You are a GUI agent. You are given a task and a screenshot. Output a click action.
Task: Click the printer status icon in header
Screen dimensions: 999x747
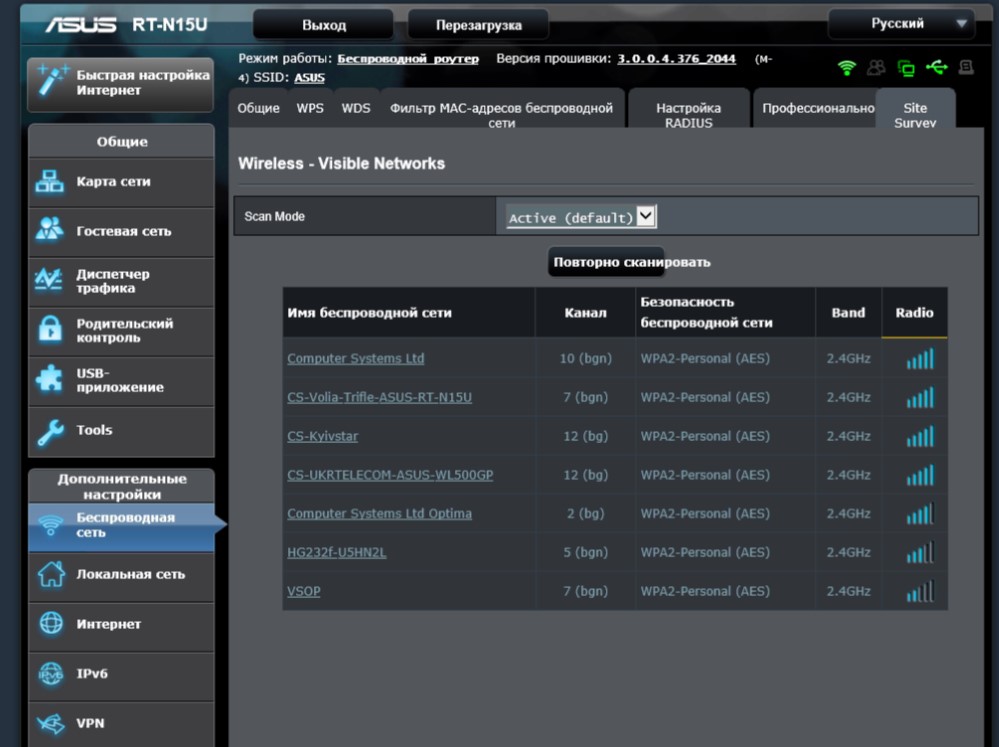(966, 68)
